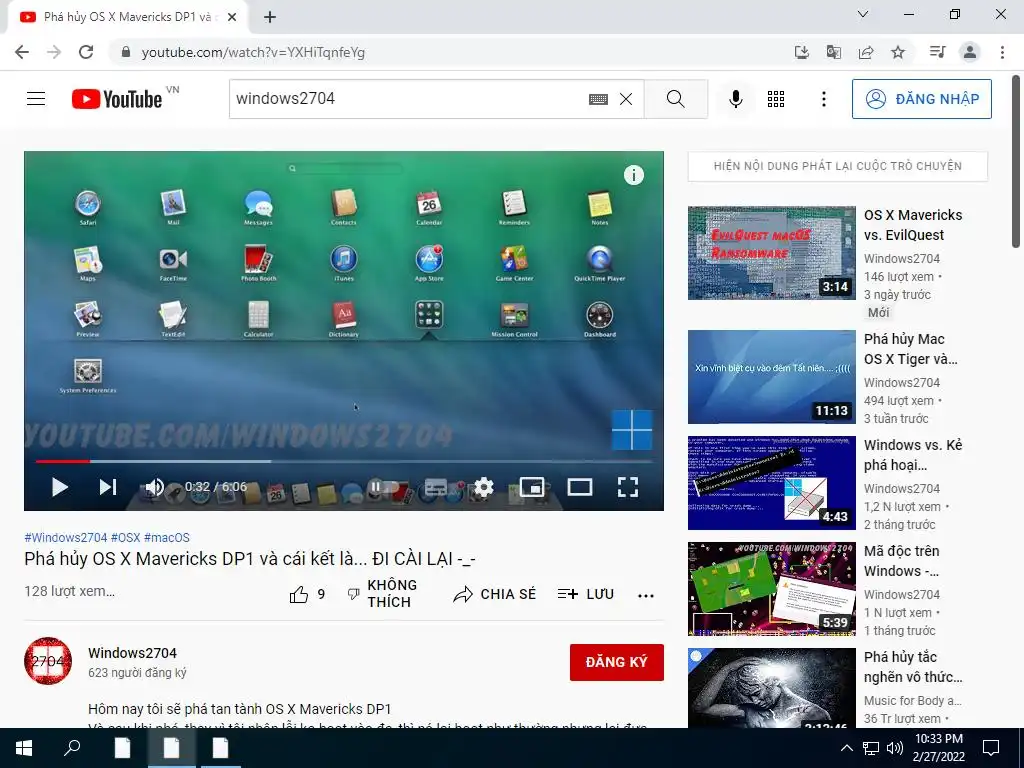Go forward in browser history
Viewport: 1024px width, 768px height.
point(54,52)
